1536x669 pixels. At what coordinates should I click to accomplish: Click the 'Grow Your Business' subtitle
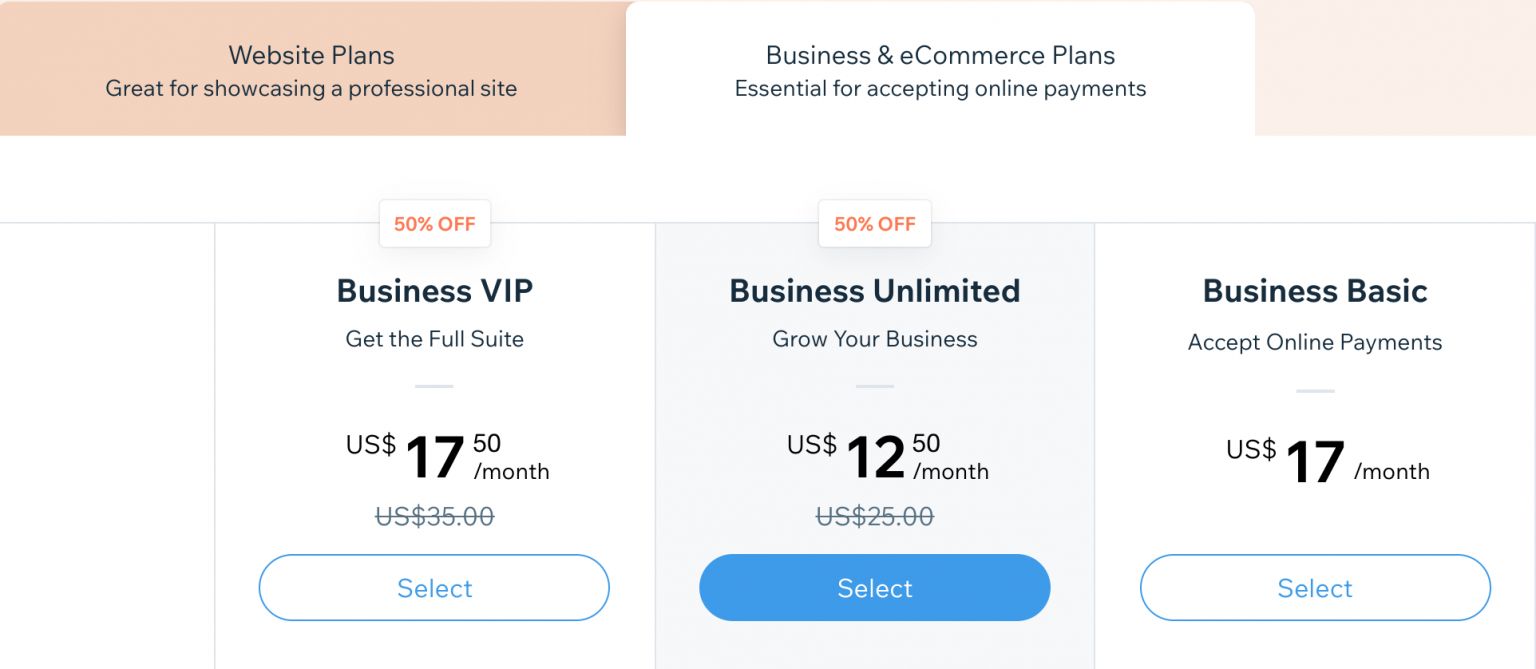[x=874, y=339]
